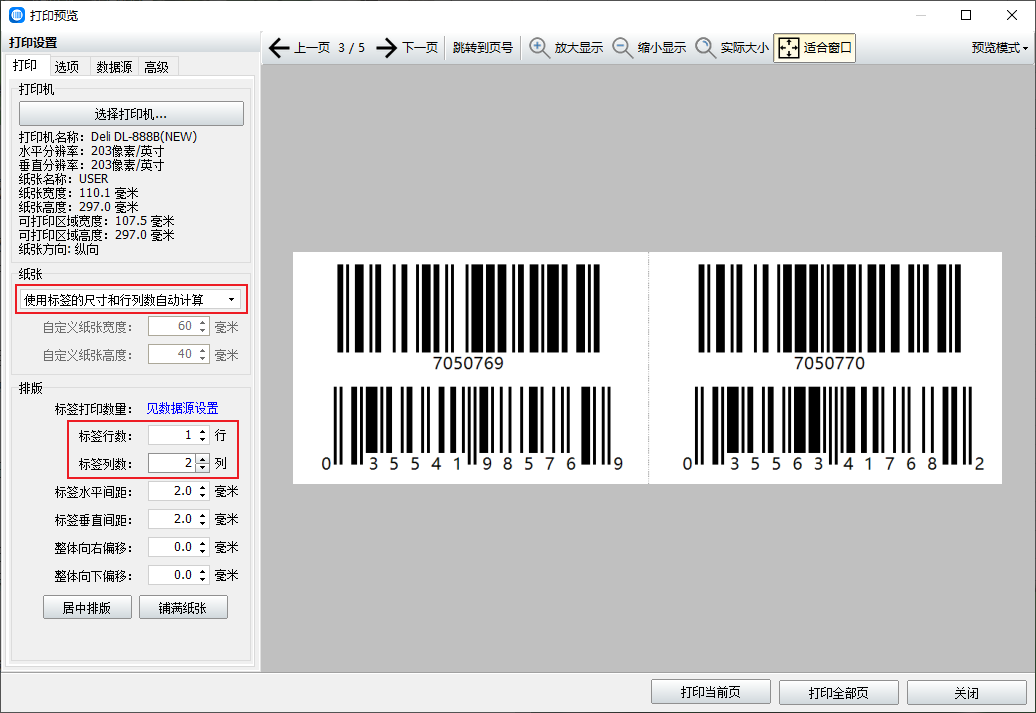Image resolution: width=1036 pixels, height=713 pixels.
Task: Click the 缩小显示 label
Action: coord(662,48)
